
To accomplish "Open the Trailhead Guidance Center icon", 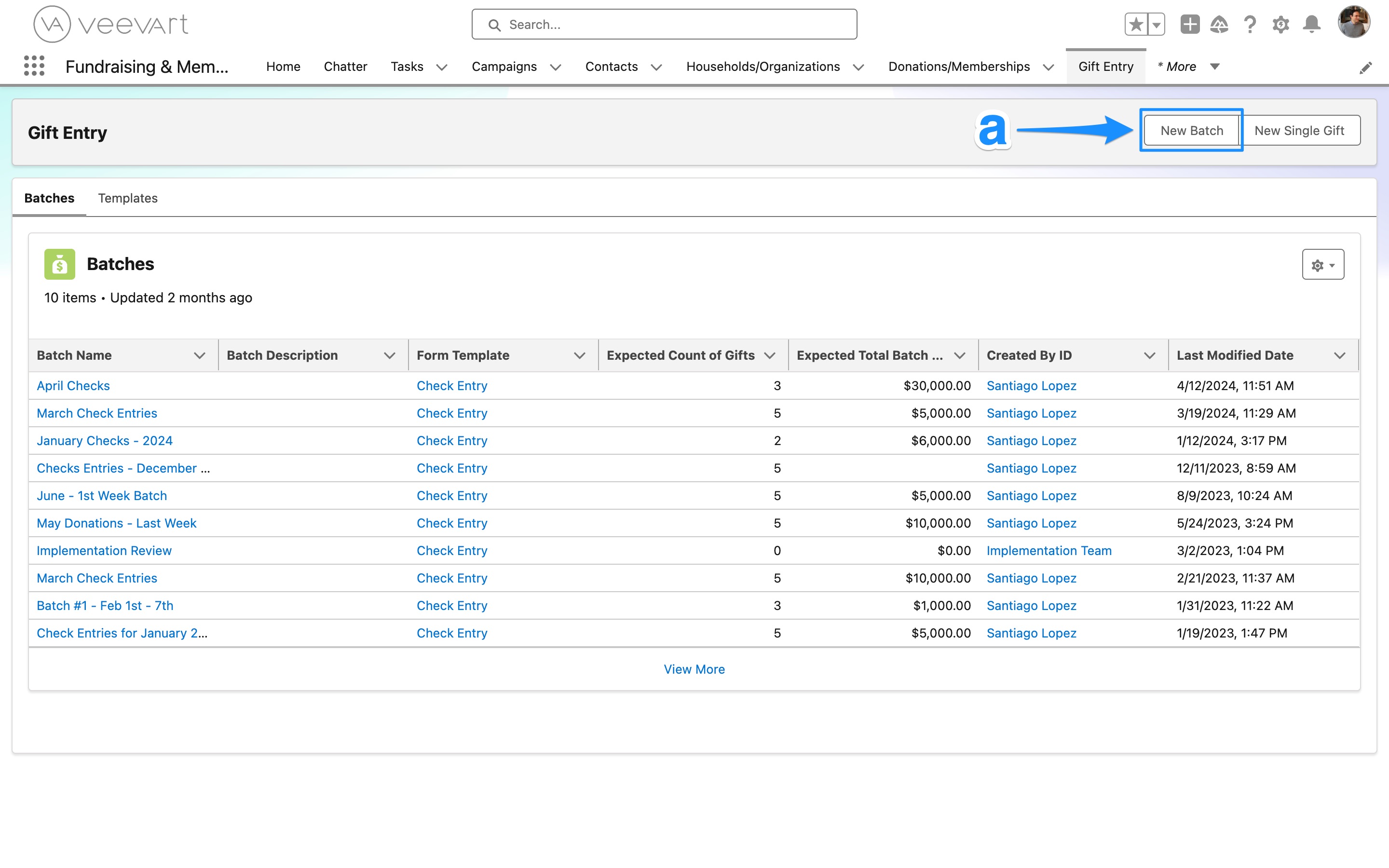I will [1220, 24].
